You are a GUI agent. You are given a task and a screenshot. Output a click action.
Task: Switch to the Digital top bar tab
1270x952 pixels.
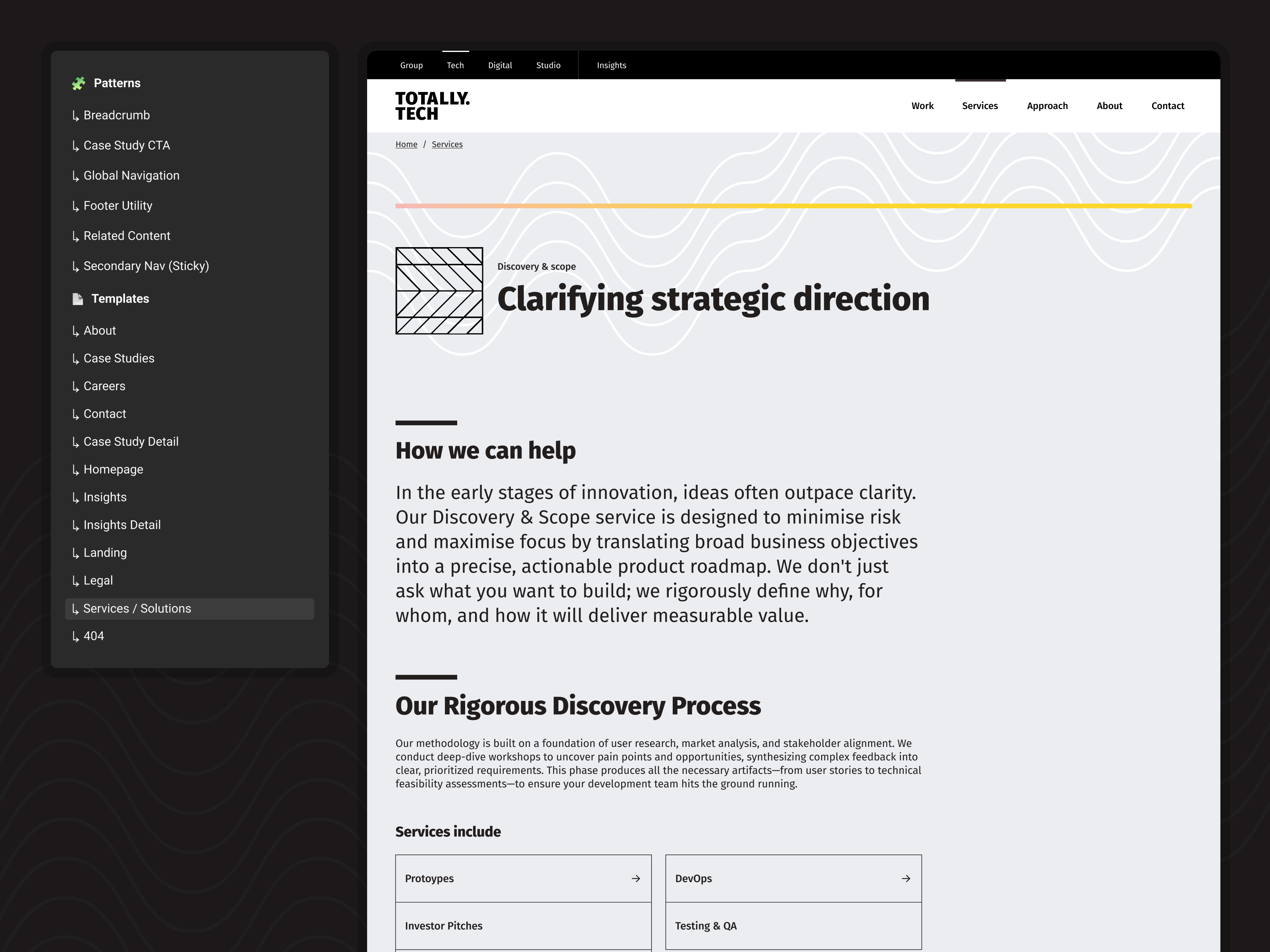tap(500, 65)
